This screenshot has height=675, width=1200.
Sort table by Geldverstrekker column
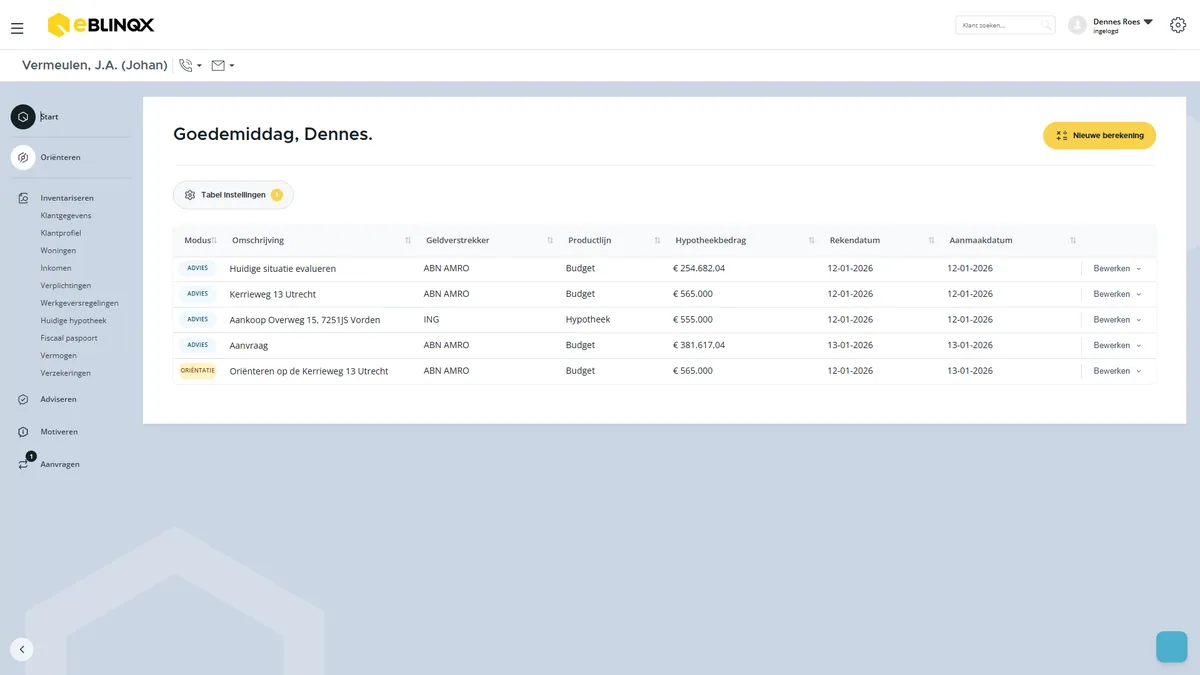[x=551, y=241]
